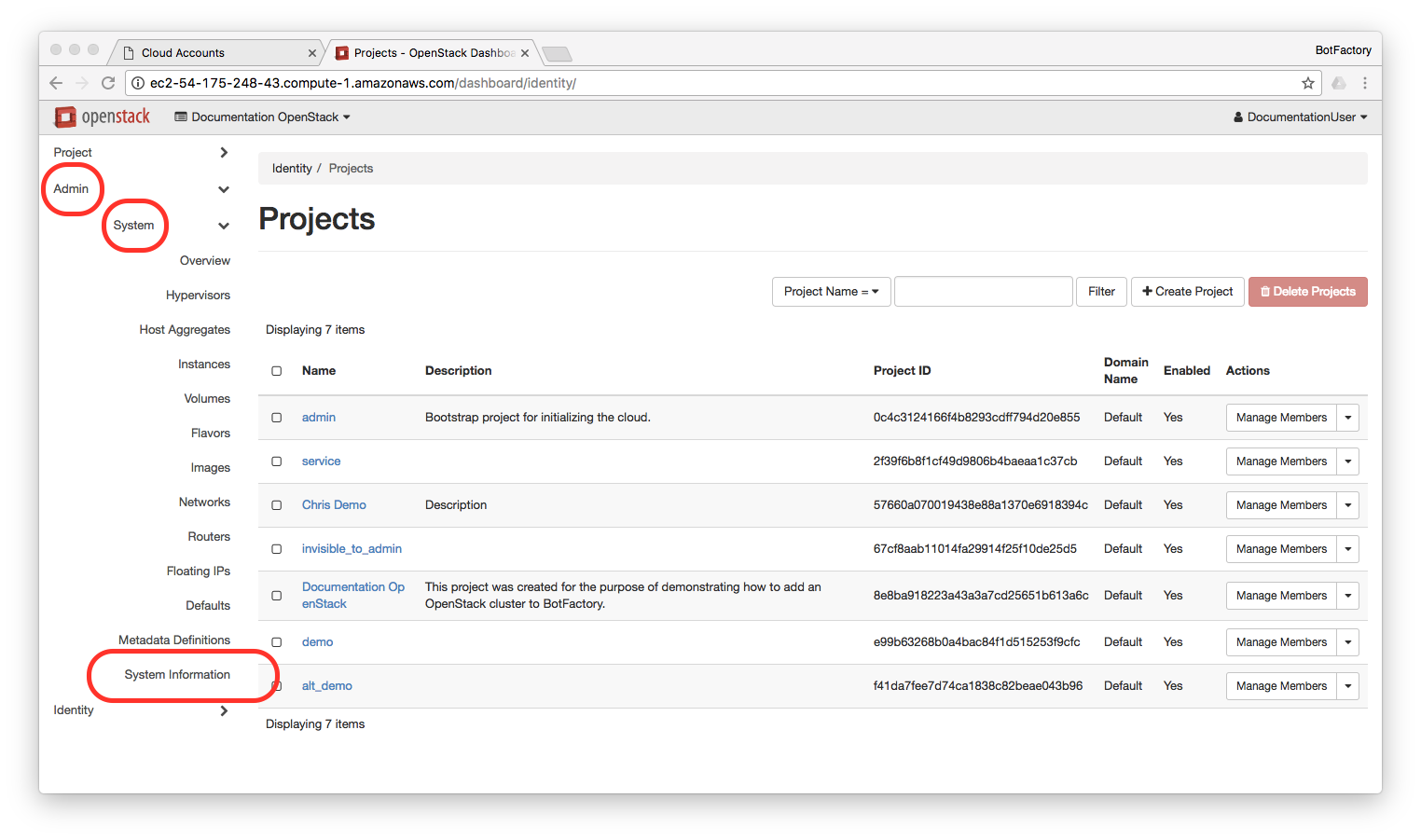Check the box for the service project
Image resolution: width=1421 pixels, height=840 pixels.
277,461
